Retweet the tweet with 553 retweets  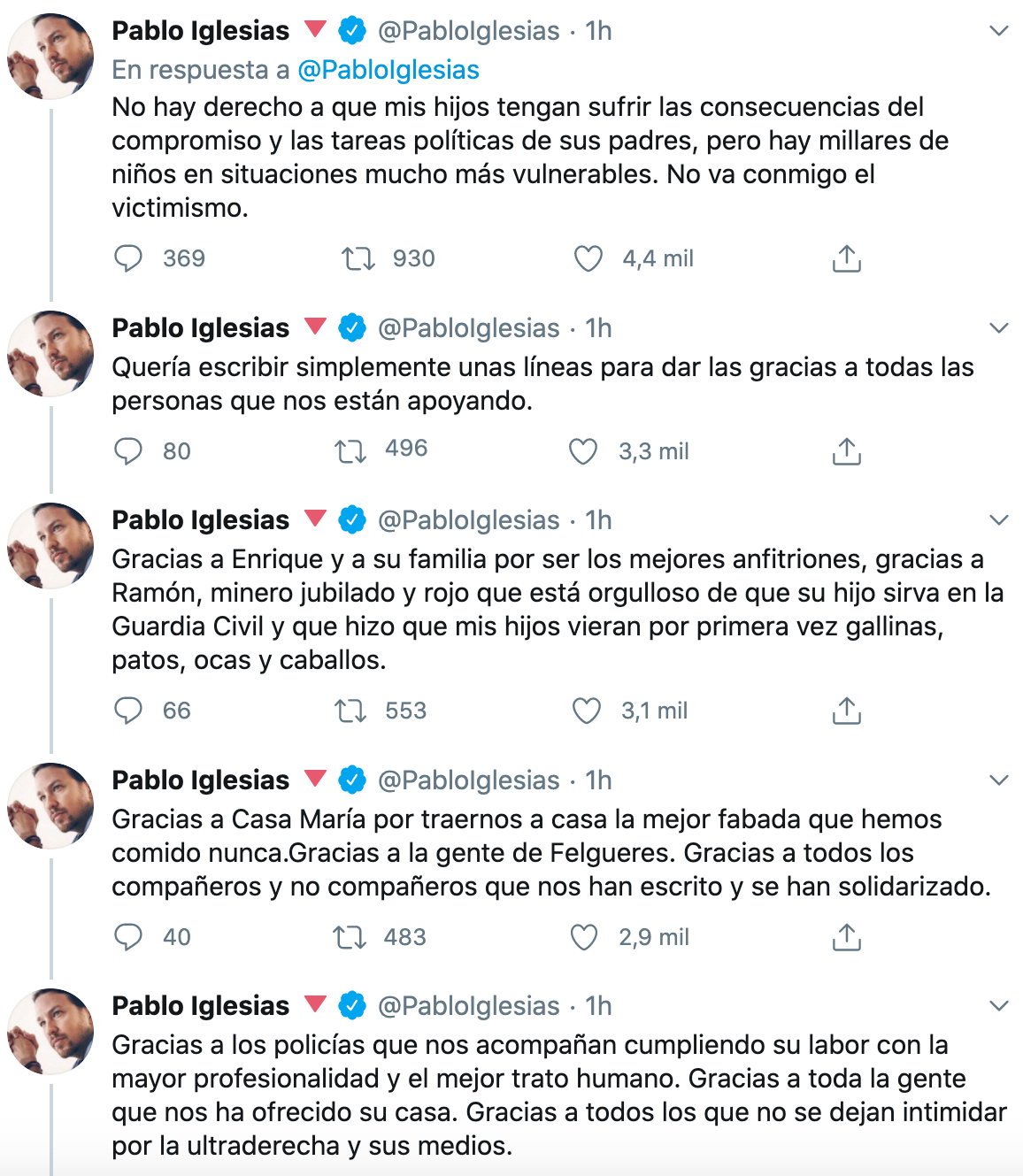(x=350, y=711)
